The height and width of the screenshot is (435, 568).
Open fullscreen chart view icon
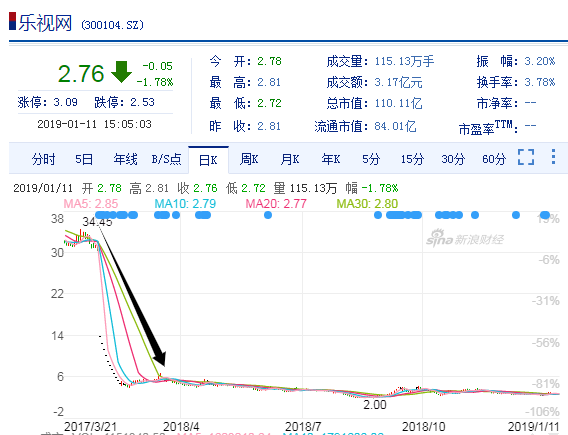[526, 157]
